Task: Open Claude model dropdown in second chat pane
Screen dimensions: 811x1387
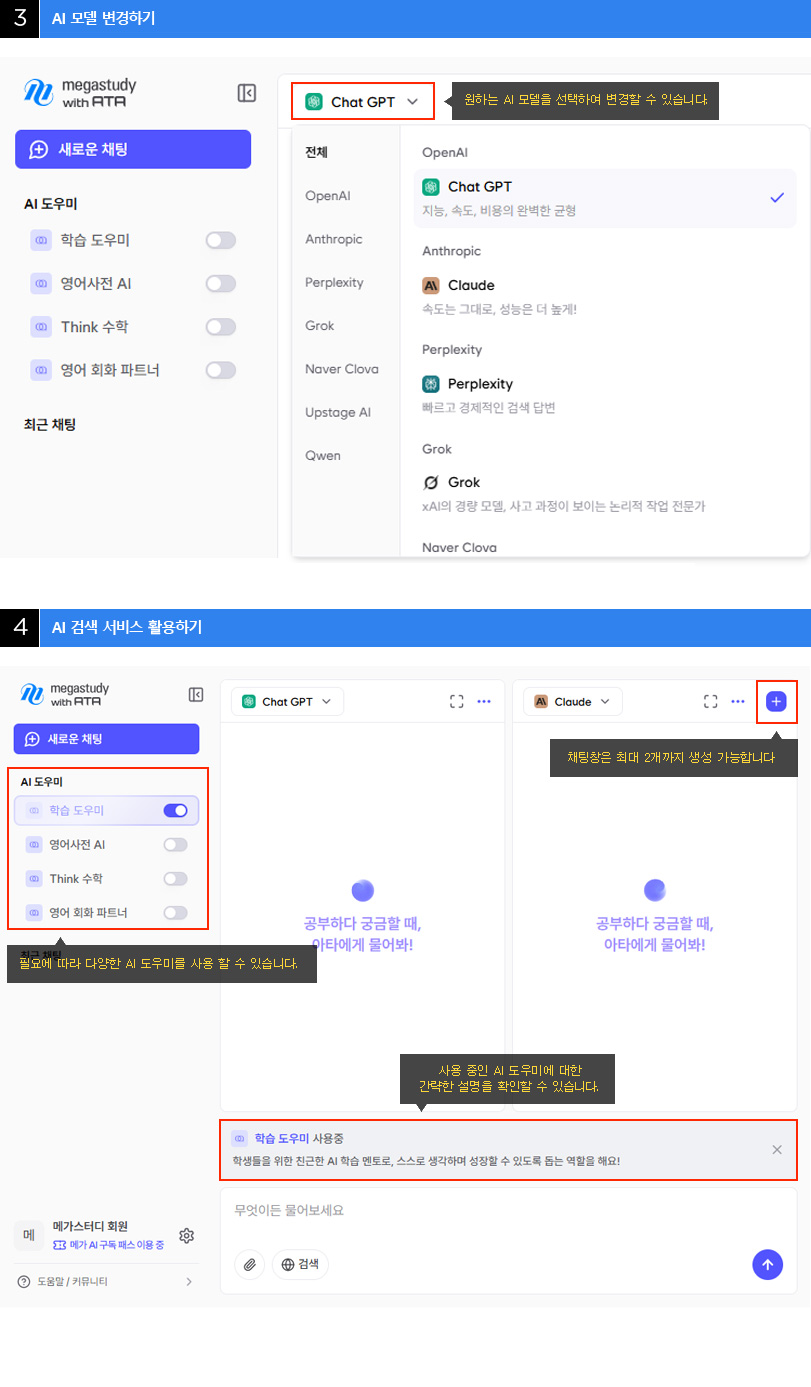Action: point(573,702)
